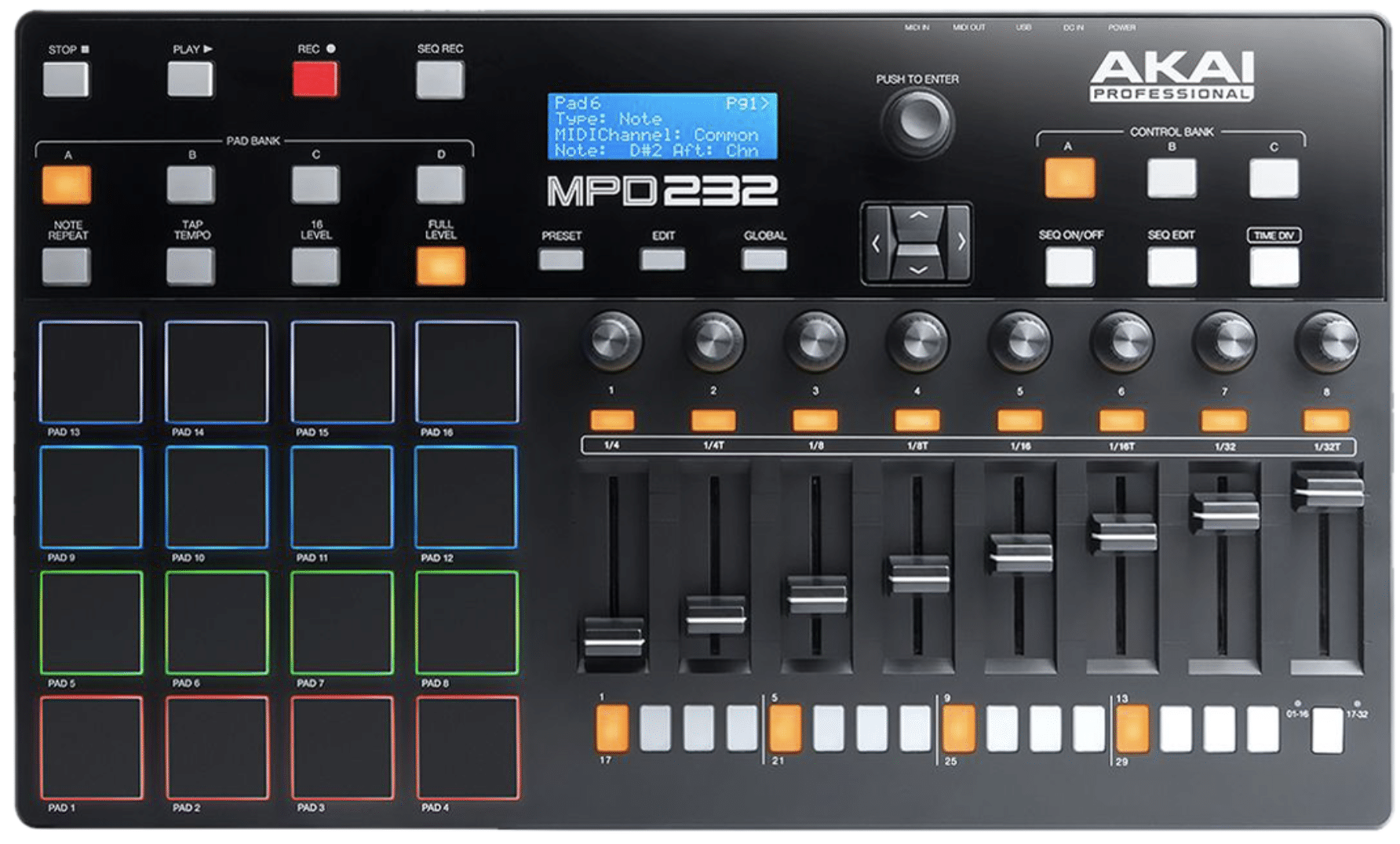This screenshot has width=1400, height=844.
Task: Toggle the NOTE REPEAT button
Action: [x=67, y=266]
